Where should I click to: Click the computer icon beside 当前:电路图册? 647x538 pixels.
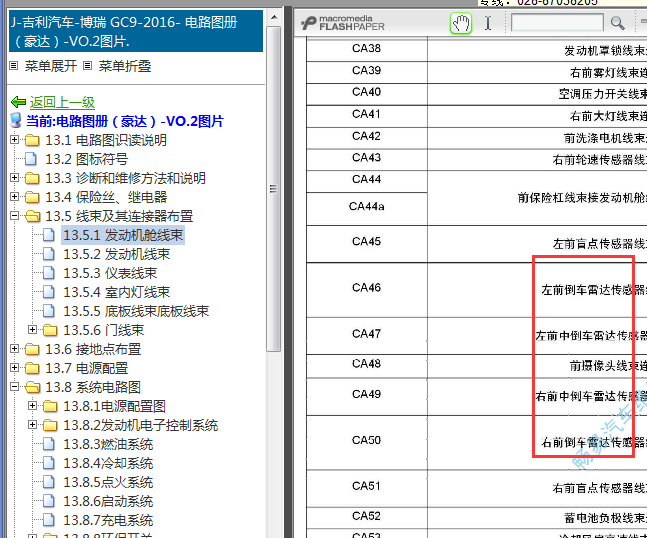click(x=16, y=120)
